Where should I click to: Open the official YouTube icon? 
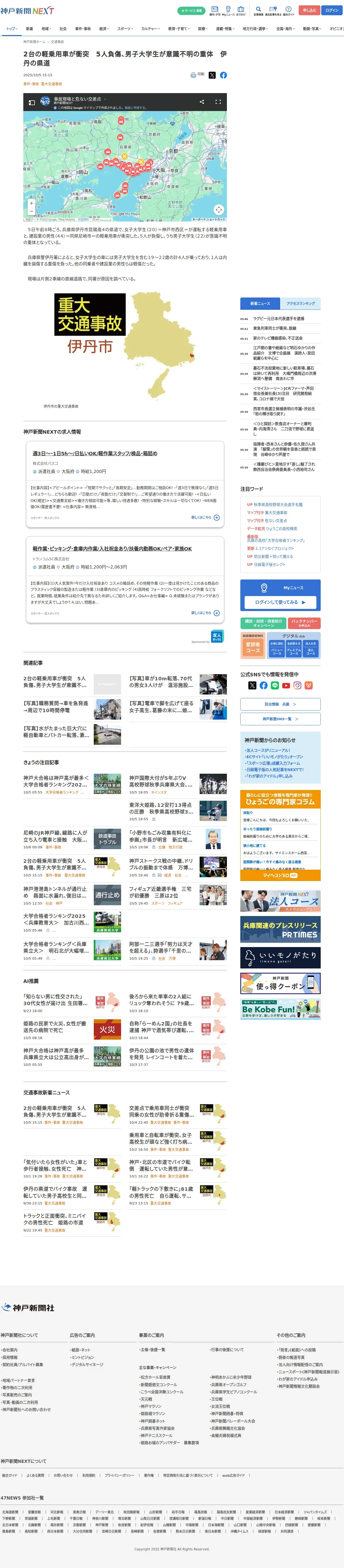tap(286, 685)
